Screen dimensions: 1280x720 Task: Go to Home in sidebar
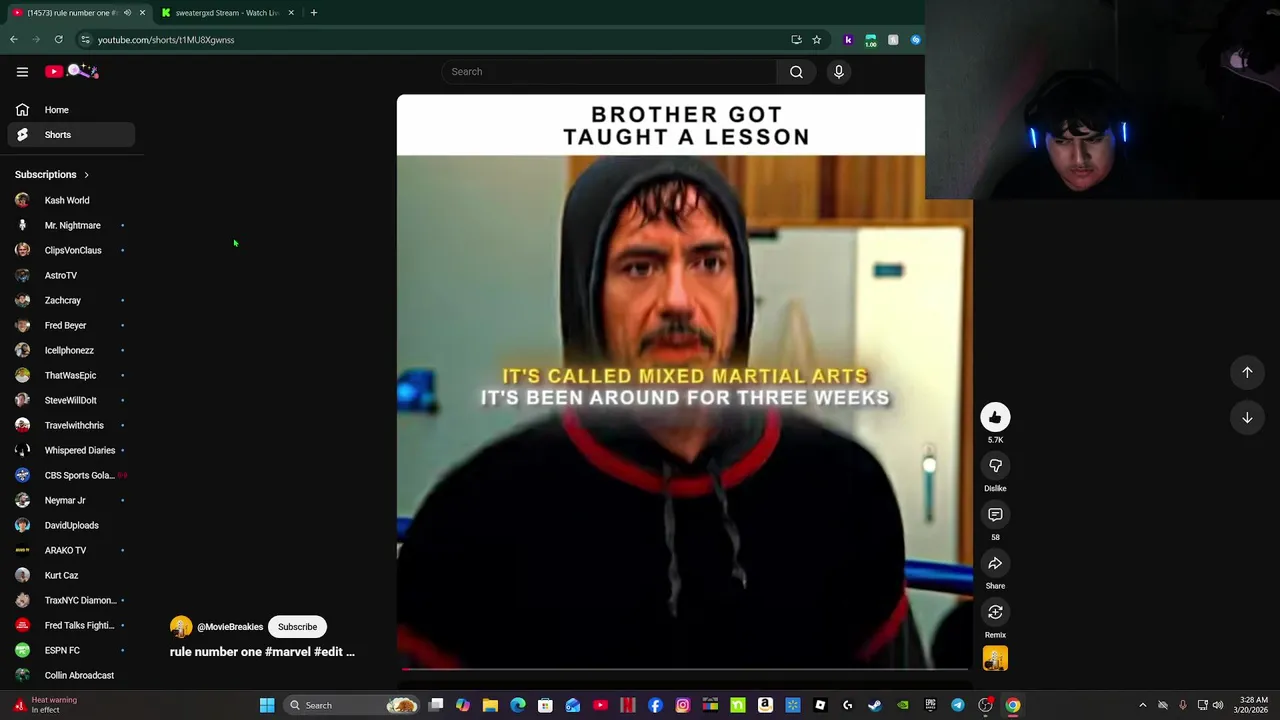(x=72, y=110)
